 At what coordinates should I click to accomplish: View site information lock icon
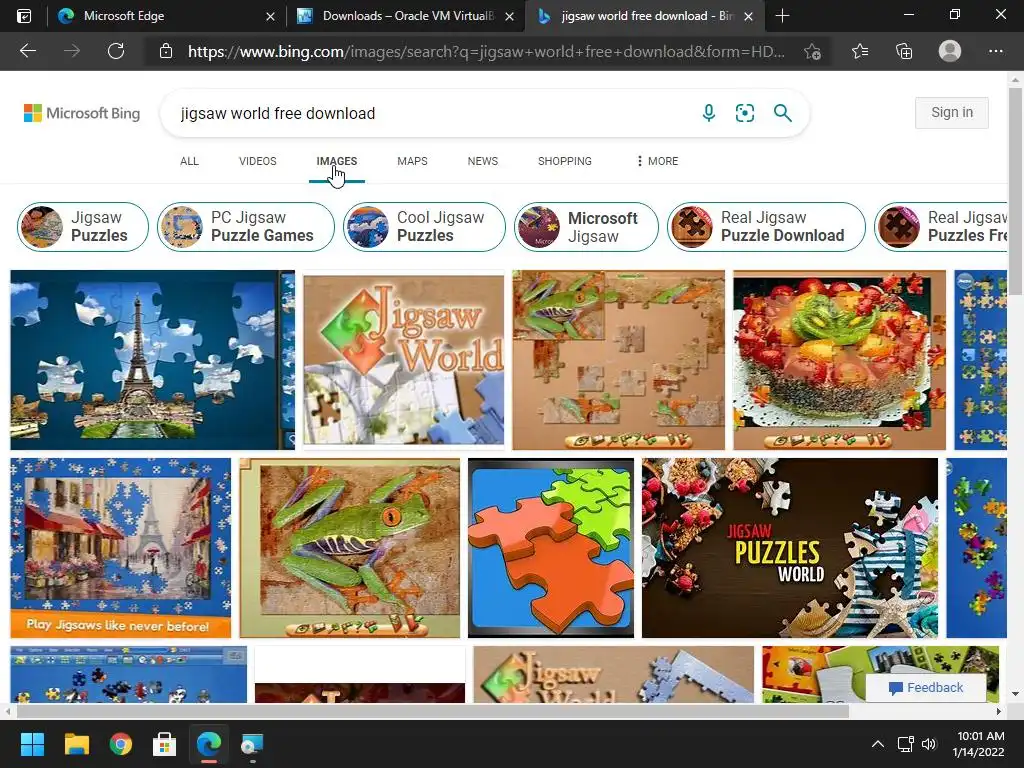166,51
